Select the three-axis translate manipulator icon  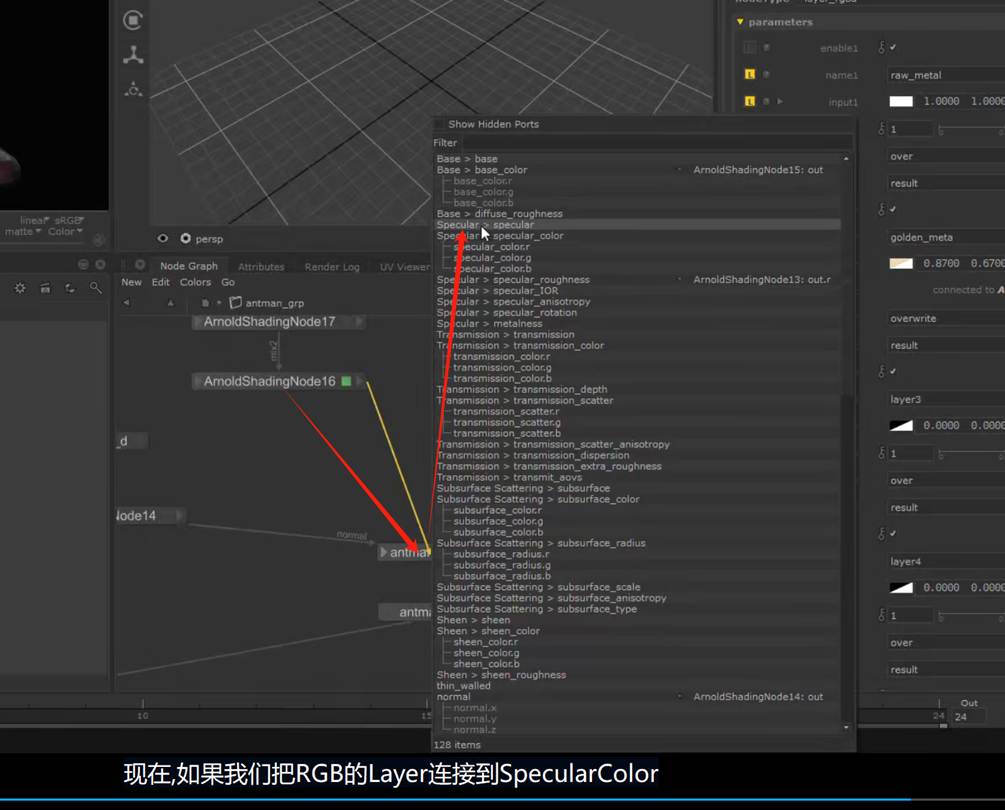pyautogui.click(x=133, y=55)
